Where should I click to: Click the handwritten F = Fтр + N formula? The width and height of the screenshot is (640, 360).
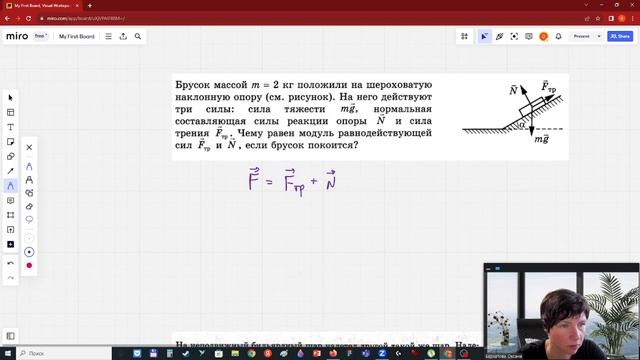point(293,182)
